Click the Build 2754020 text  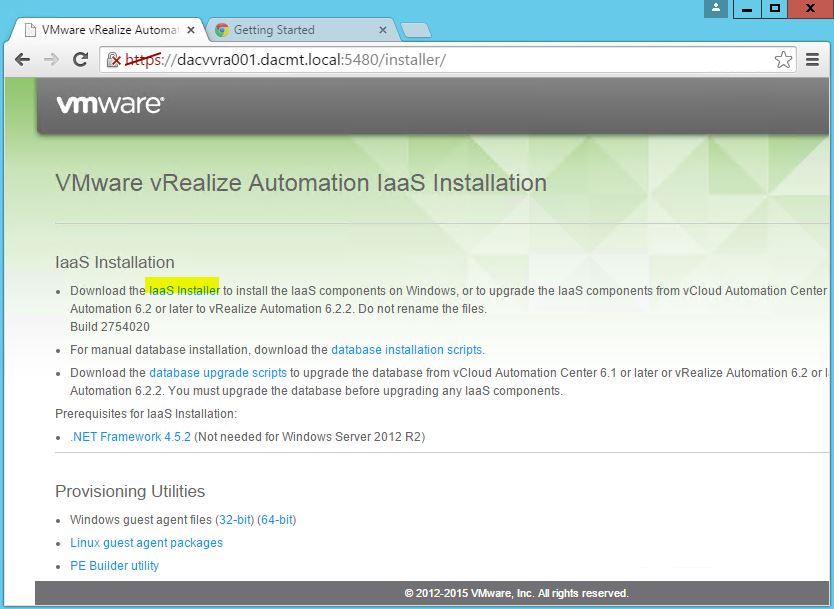(110, 327)
